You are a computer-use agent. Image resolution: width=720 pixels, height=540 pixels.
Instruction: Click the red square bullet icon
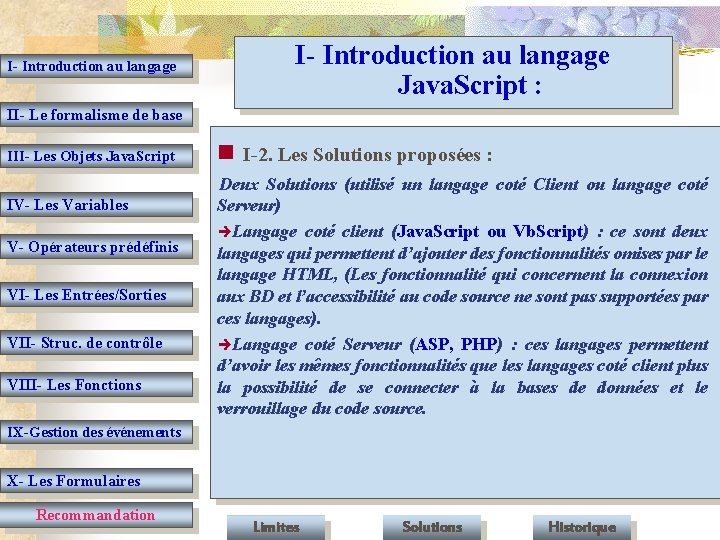coord(226,152)
